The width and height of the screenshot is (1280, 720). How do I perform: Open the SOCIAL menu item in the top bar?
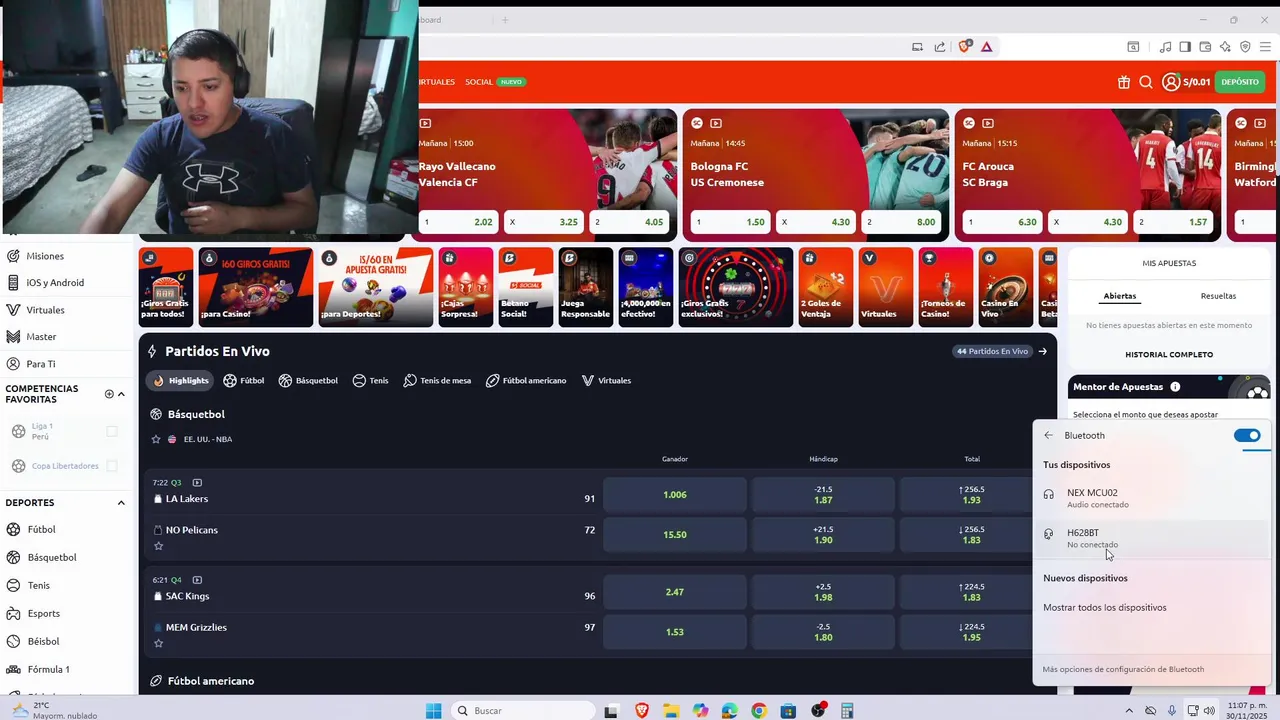[x=479, y=82]
